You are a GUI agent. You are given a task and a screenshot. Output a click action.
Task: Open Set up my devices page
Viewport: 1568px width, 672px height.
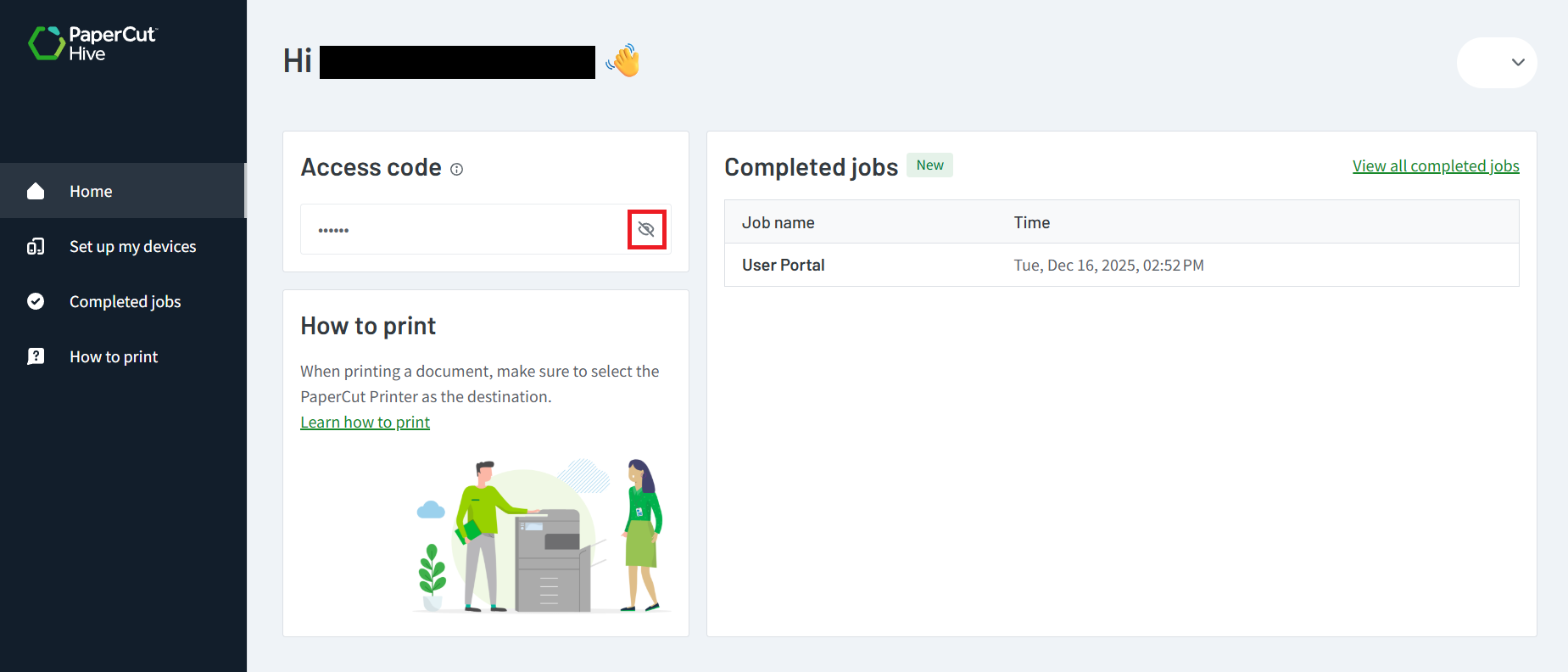pyautogui.click(x=132, y=247)
